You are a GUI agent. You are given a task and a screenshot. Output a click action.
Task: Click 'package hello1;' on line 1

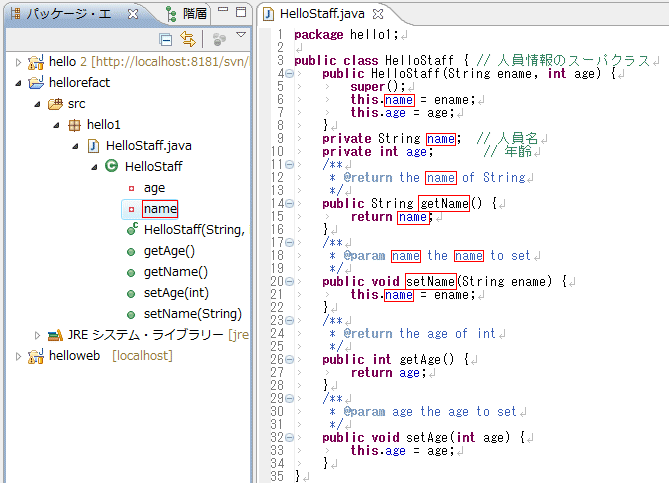click(x=346, y=35)
